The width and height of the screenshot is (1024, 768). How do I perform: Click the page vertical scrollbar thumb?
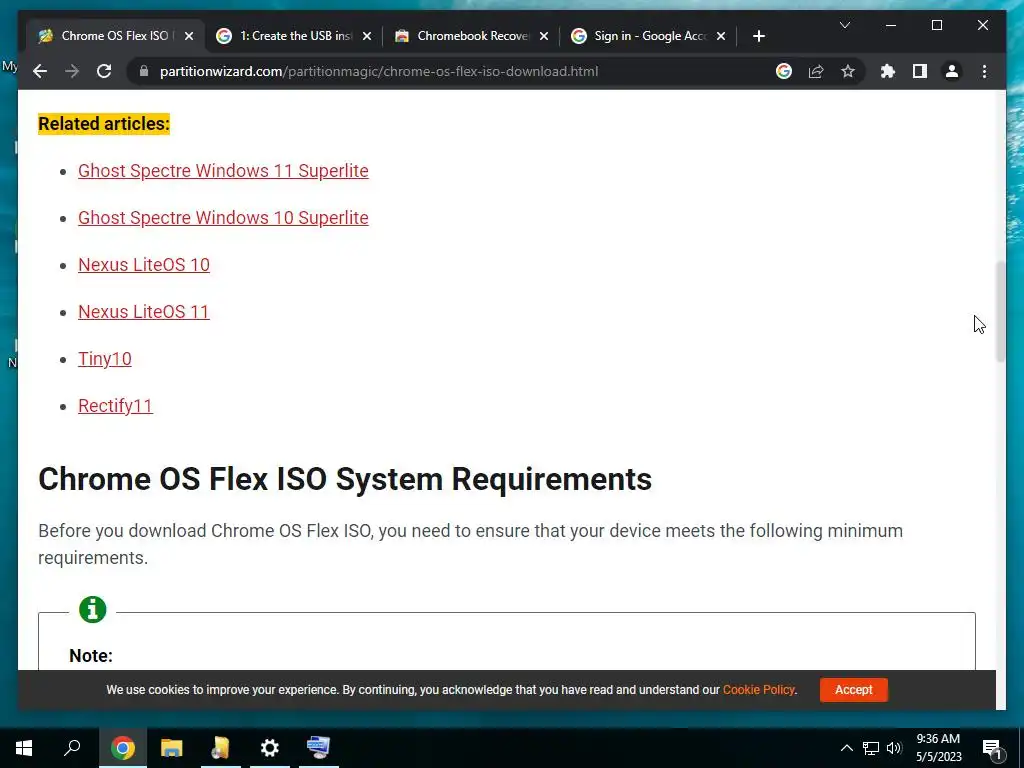[x=1000, y=312]
